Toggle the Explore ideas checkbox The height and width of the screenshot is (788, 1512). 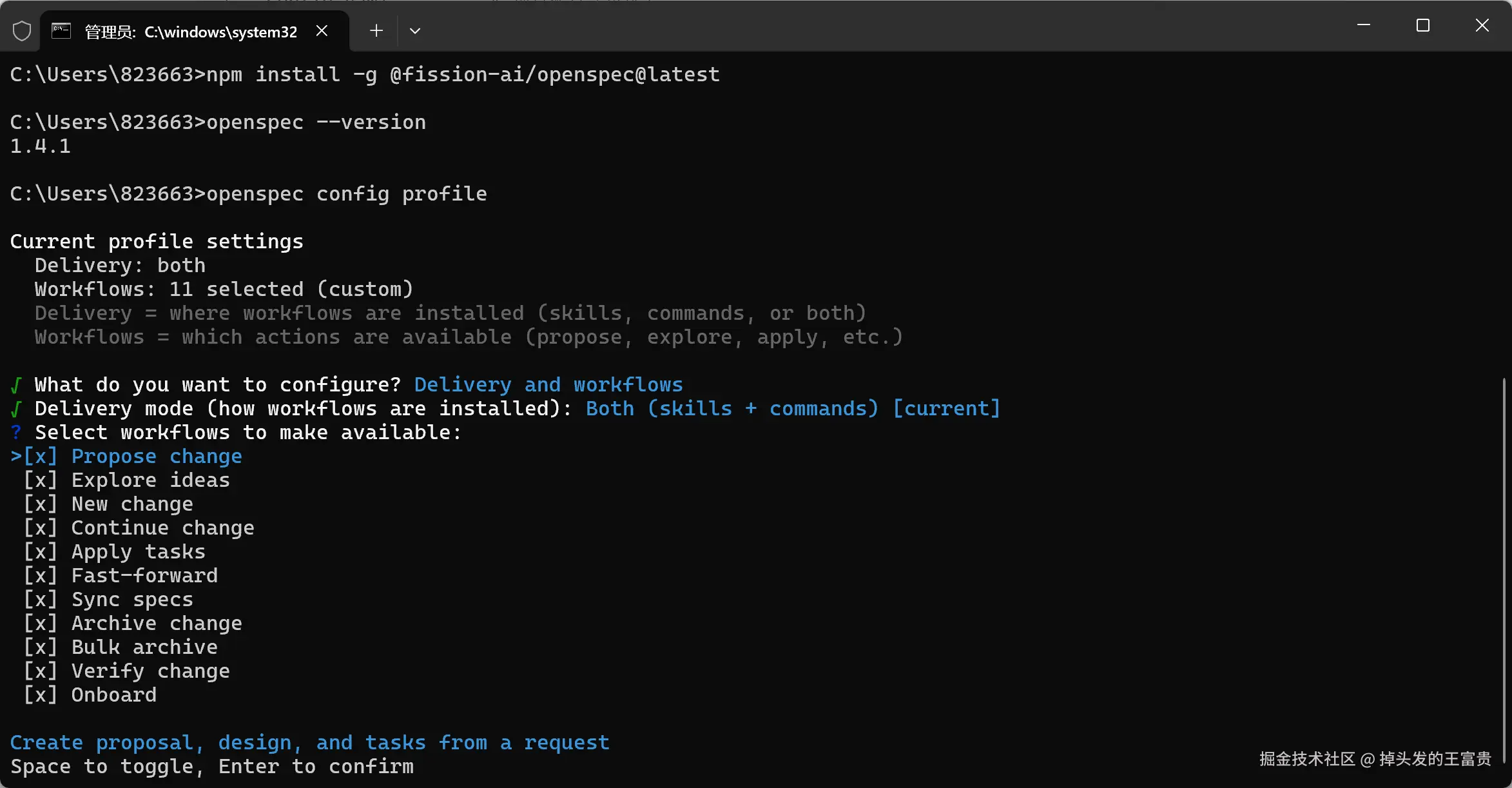pyautogui.click(x=41, y=480)
